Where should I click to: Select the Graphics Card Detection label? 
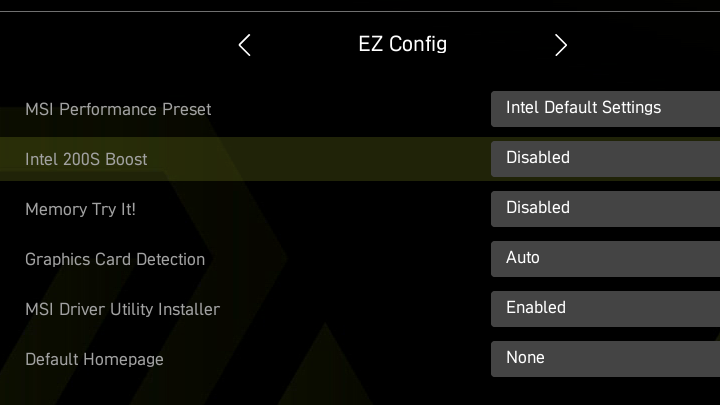point(115,259)
